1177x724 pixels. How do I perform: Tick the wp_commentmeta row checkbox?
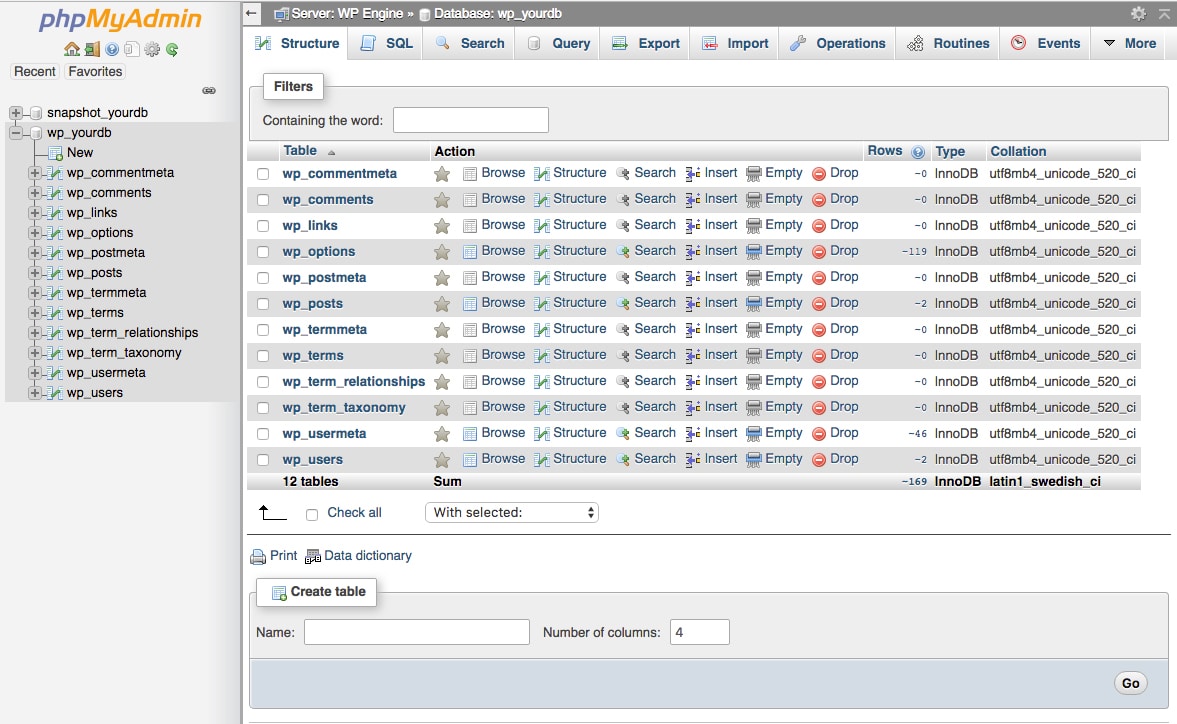pyautogui.click(x=263, y=174)
